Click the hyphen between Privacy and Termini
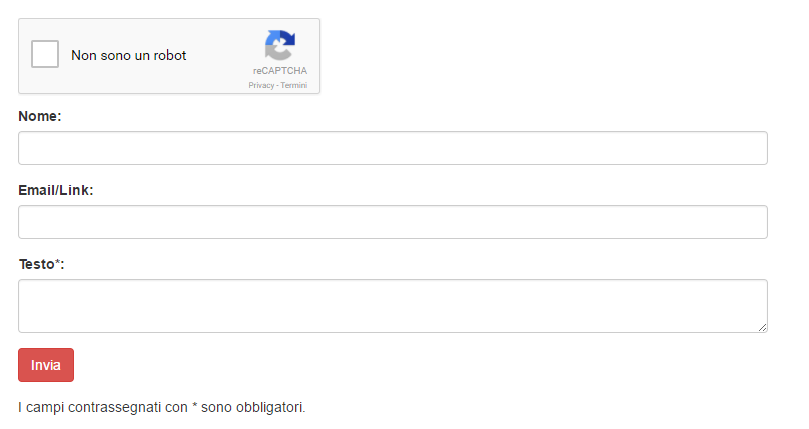The width and height of the screenshot is (809, 429). [x=277, y=86]
